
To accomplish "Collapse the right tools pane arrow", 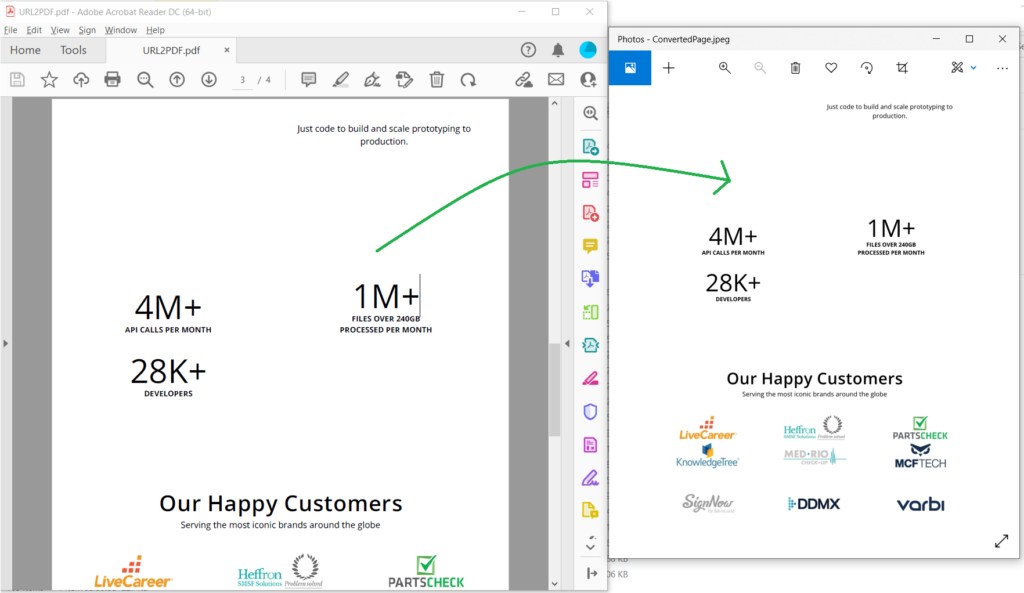I will (568, 344).
